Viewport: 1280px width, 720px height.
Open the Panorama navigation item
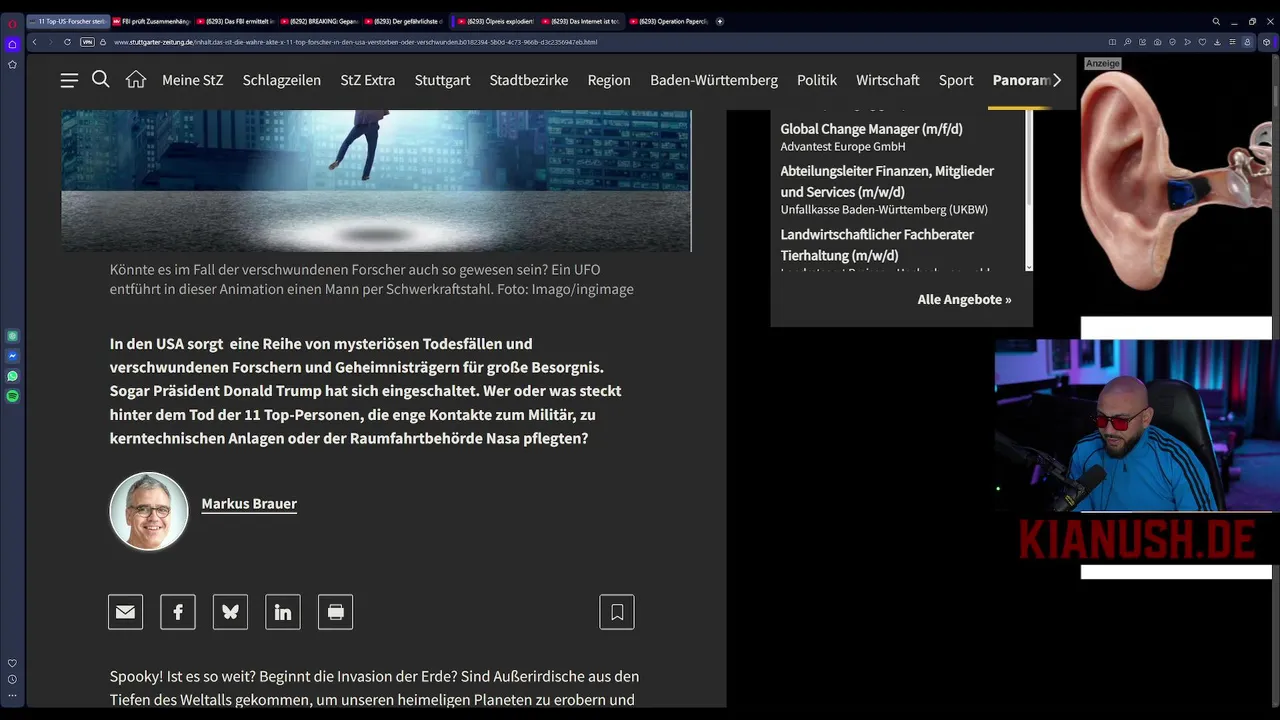(1020, 80)
